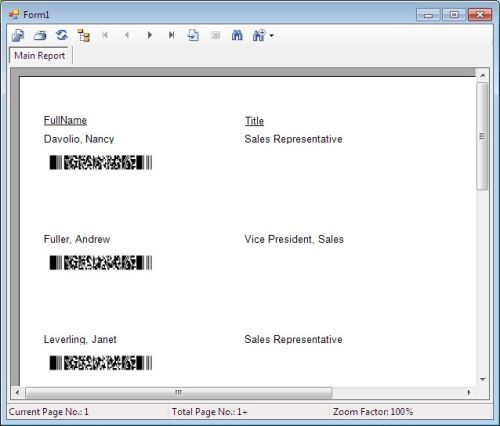Viewport: 500px width, 426px height.
Task: Select the Main Report tab
Action: coord(40,55)
